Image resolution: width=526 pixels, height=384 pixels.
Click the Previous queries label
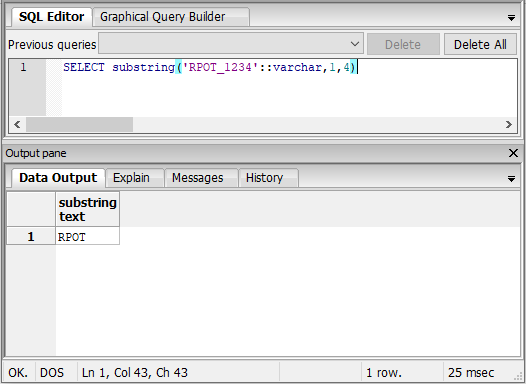[x=52, y=45]
